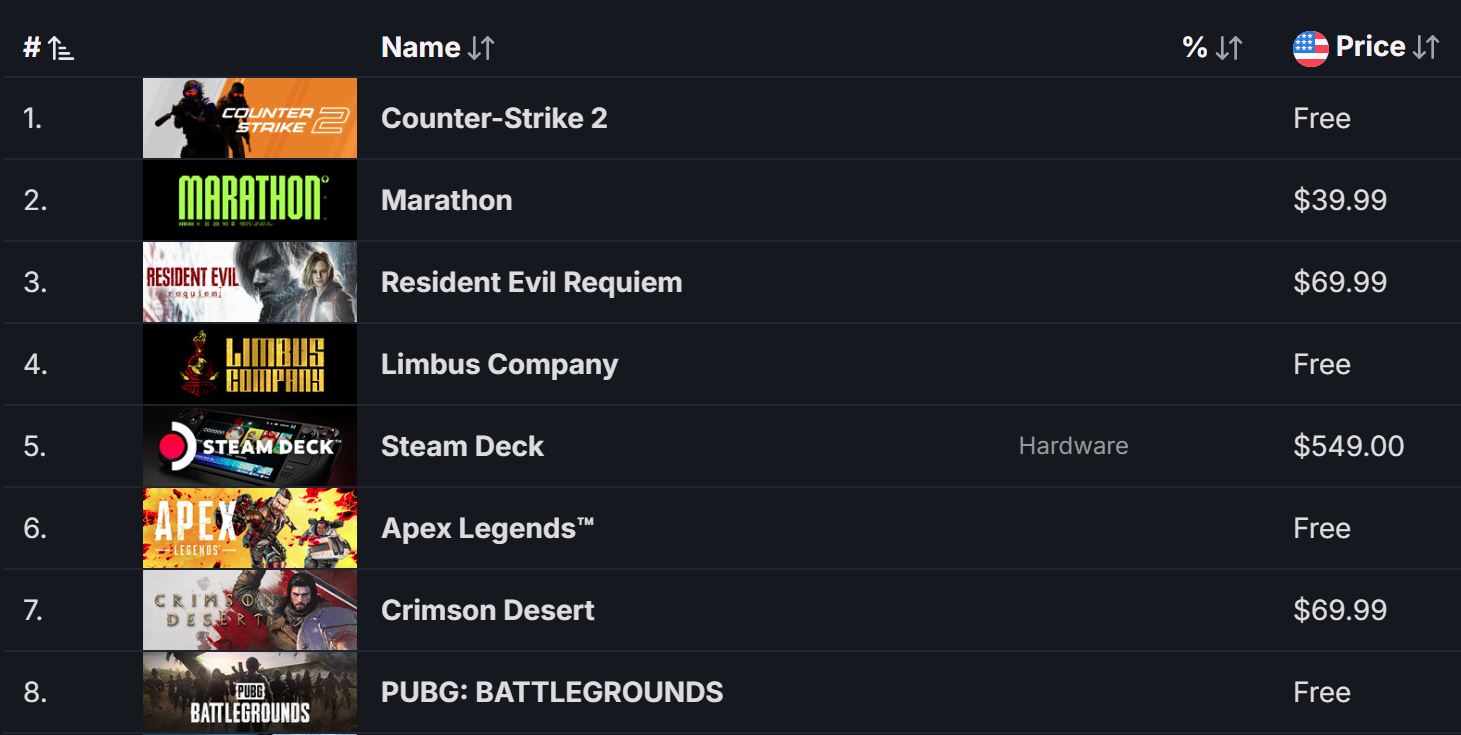The height and width of the screenshot is (735, 1461).
Task: Click the % column sort arrows
Action: (x=1231, y=46)
